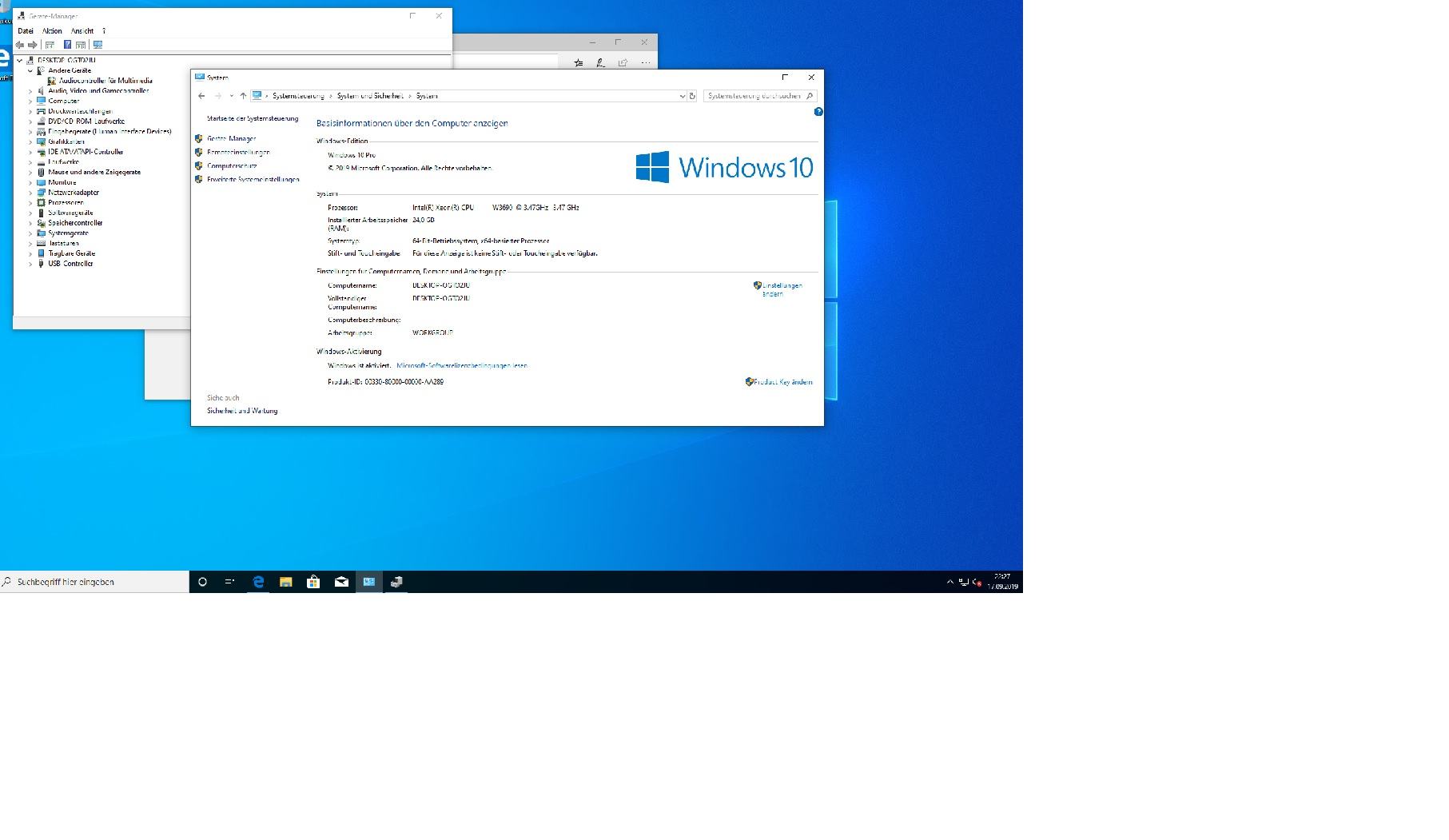Click the Tastaturen keyboard icon in device tree
The width and height of the screenshot is (1449, 840).
[x=42, y=243]
